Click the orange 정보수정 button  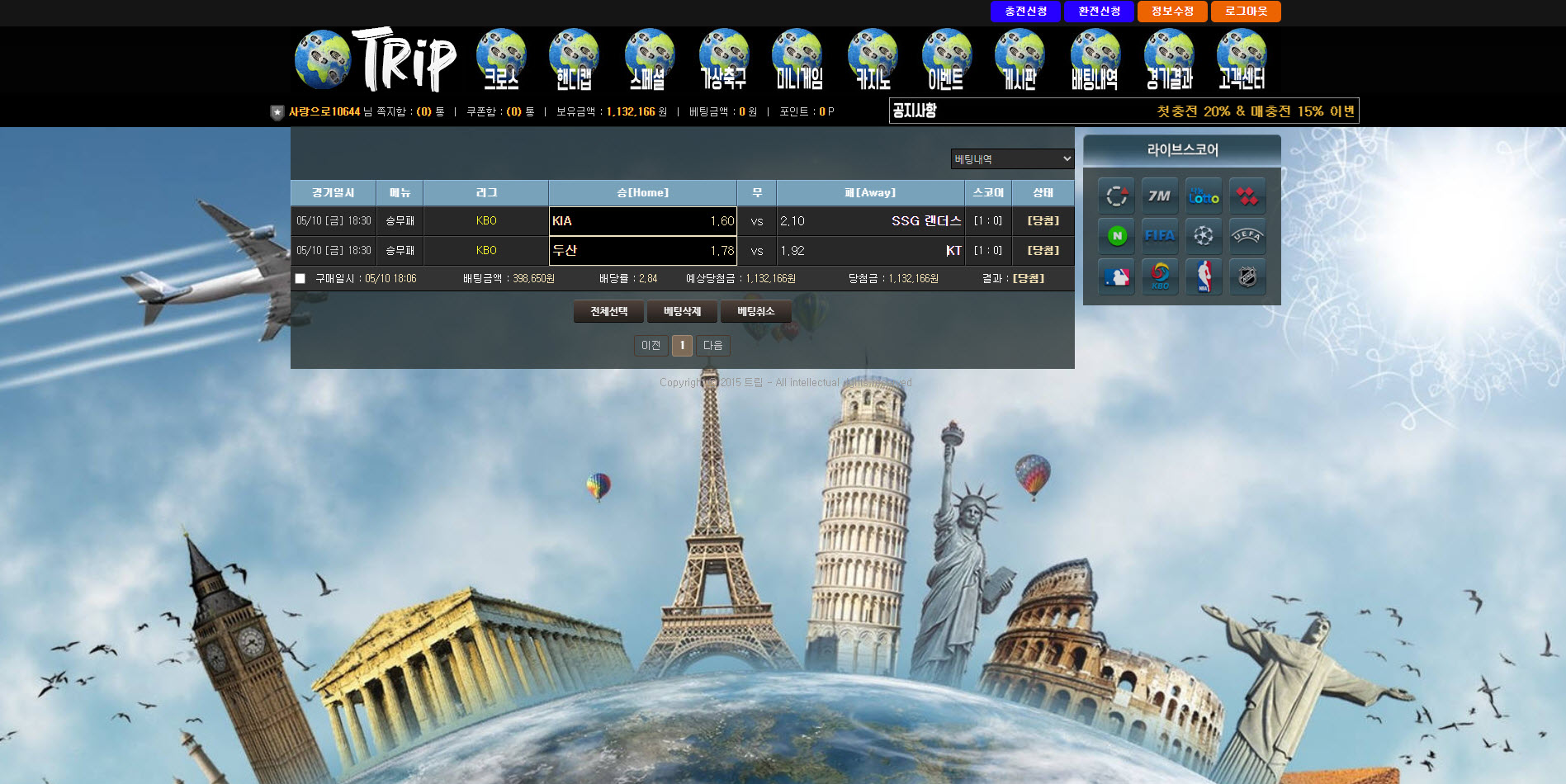pyautogui.click(x=1172, y=12)
